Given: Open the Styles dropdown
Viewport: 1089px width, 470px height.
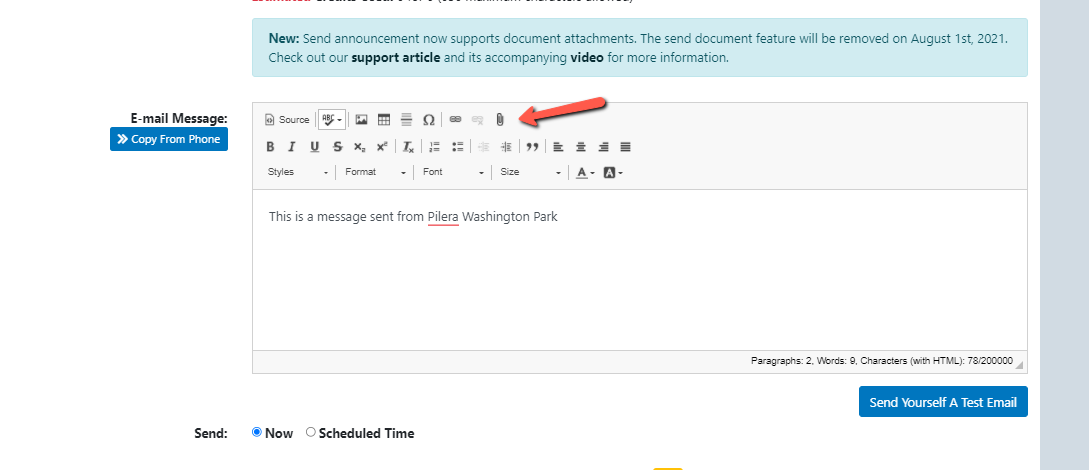Looking at the screenshot, I should pos(298,172).
